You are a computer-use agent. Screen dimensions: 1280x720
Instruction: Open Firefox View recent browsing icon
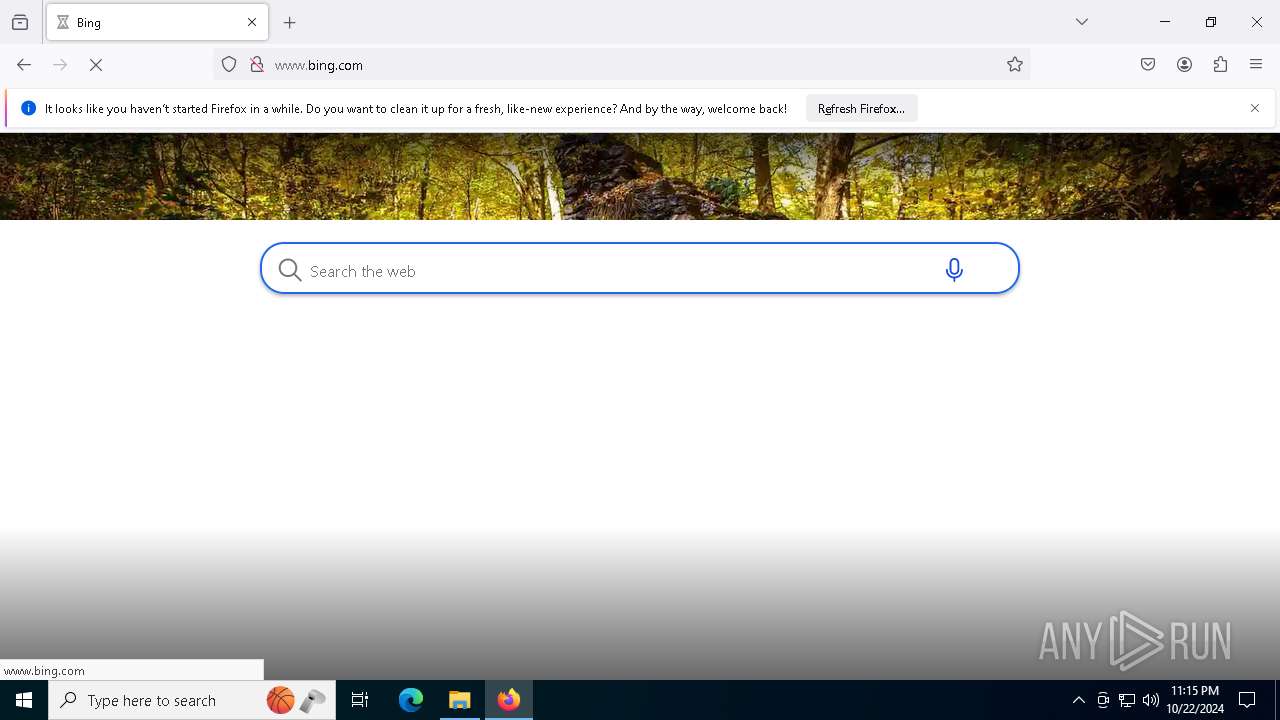point(20,22)
